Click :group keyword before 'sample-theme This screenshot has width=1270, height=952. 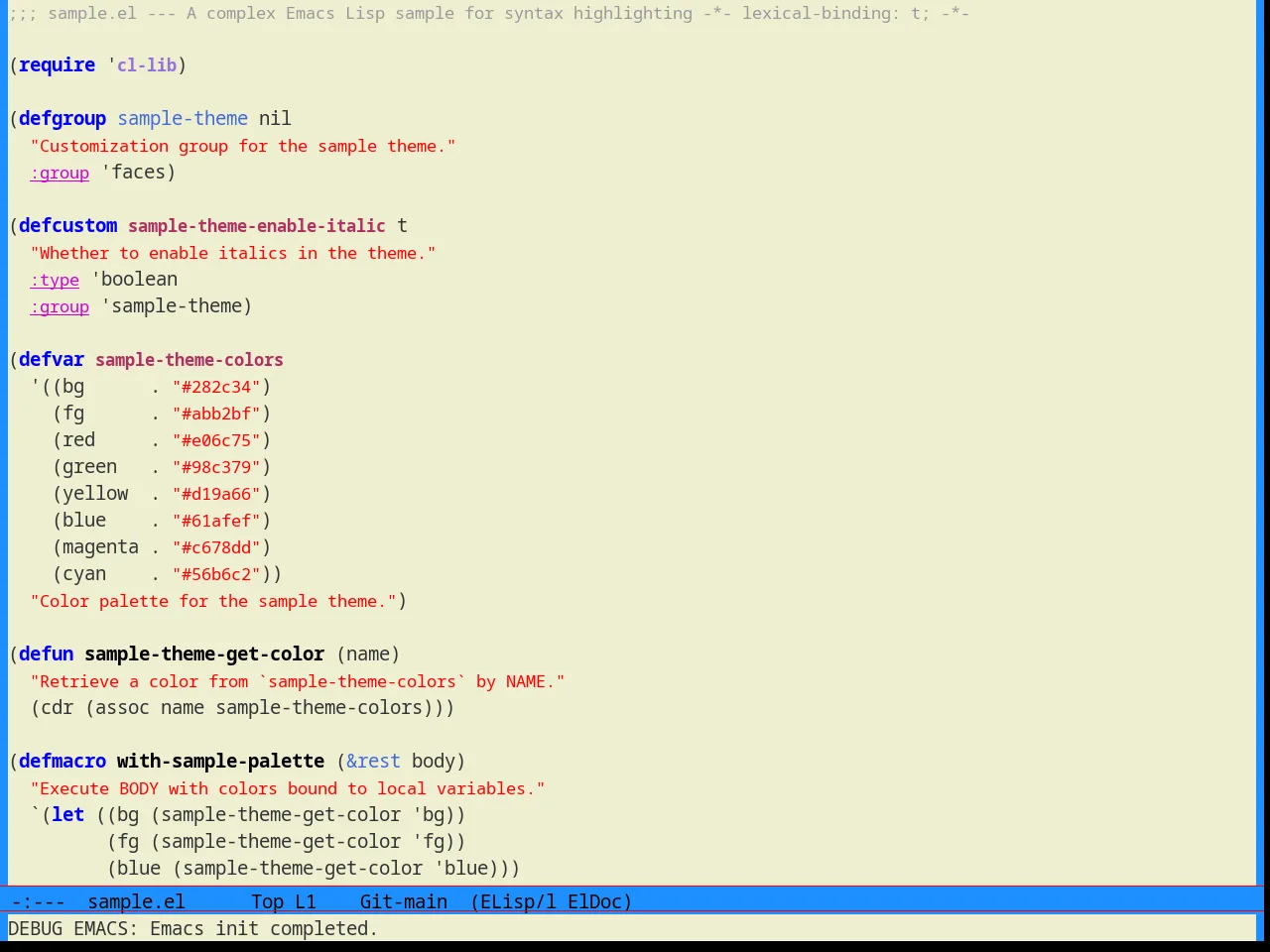coord(60,306)
